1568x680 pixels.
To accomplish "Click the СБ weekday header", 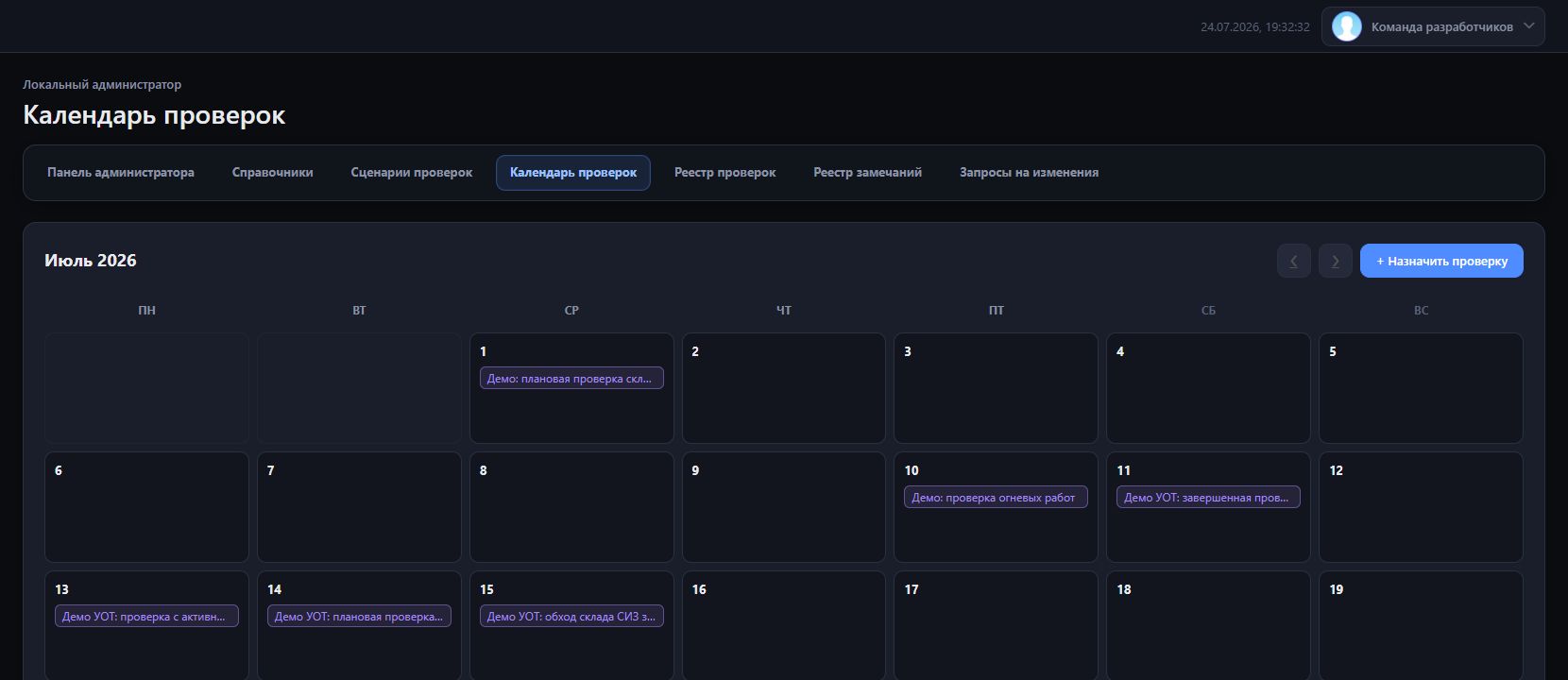I will point(1208,311).
